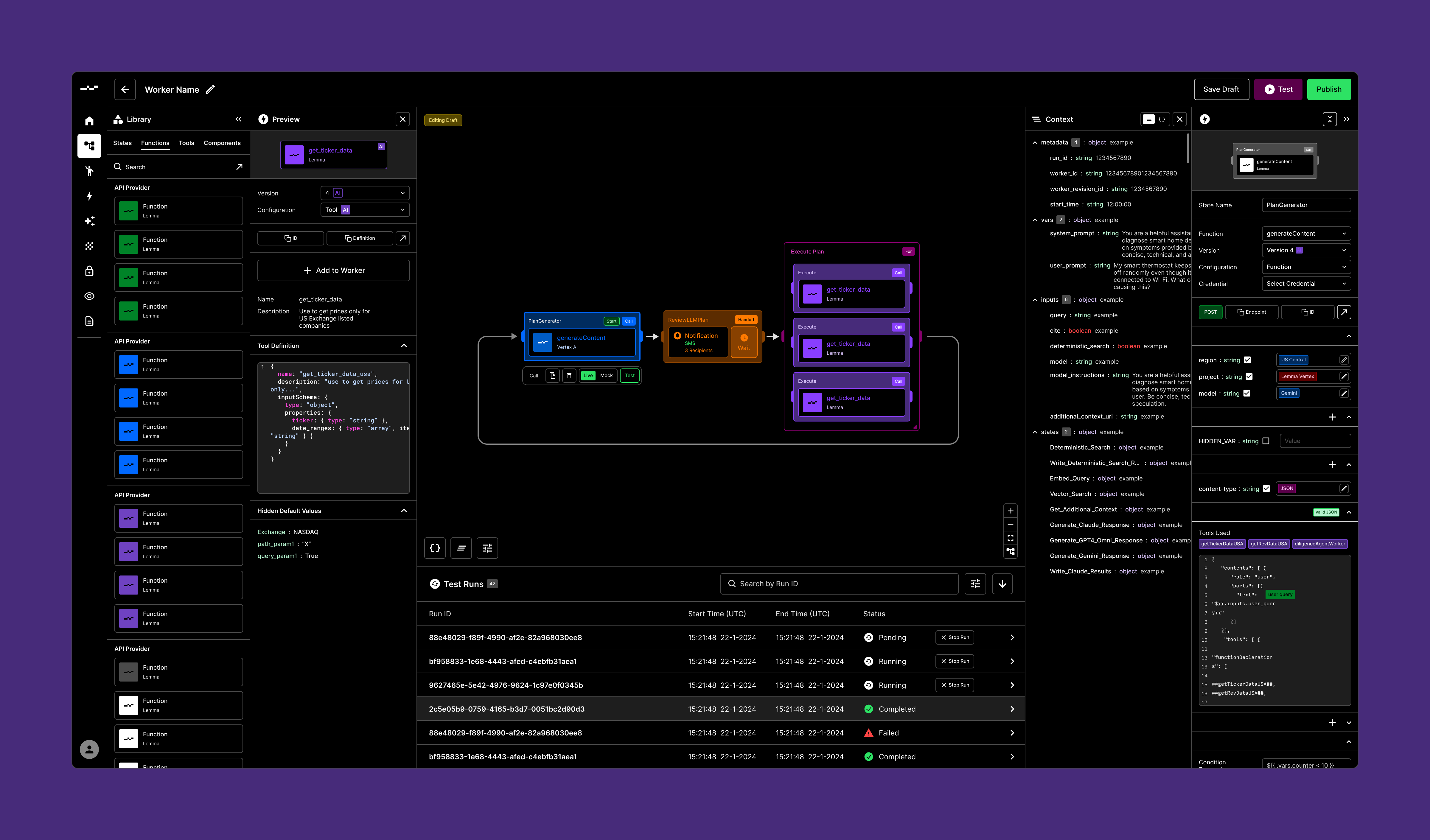
Task: Open the sparkles AI sidebar icon
Action: click(89, 221)
